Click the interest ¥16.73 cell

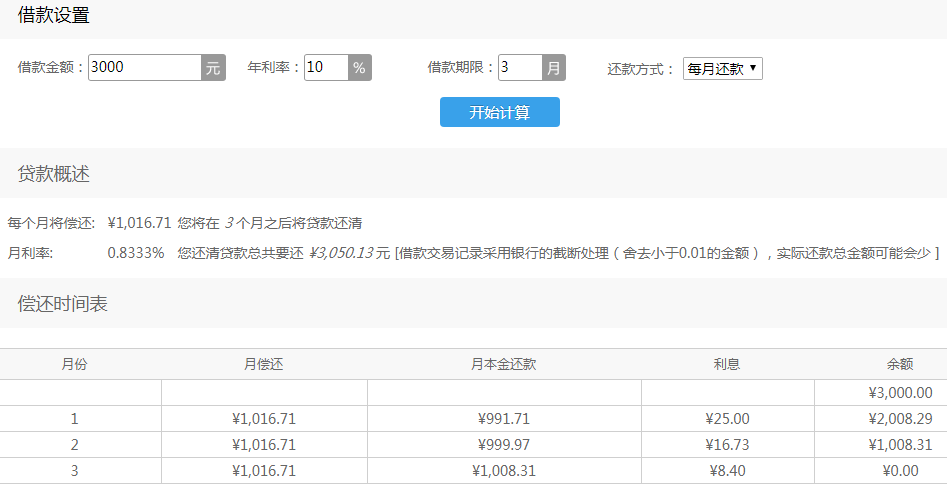pos(727,445)
